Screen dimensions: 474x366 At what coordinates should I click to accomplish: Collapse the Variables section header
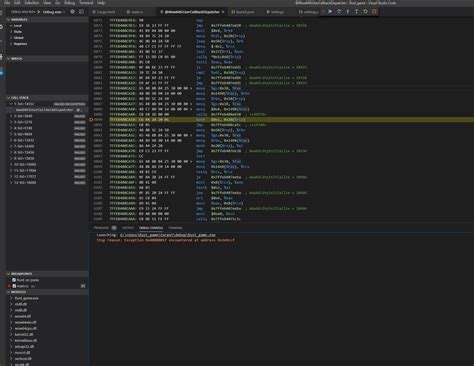(x=47, y=20)
